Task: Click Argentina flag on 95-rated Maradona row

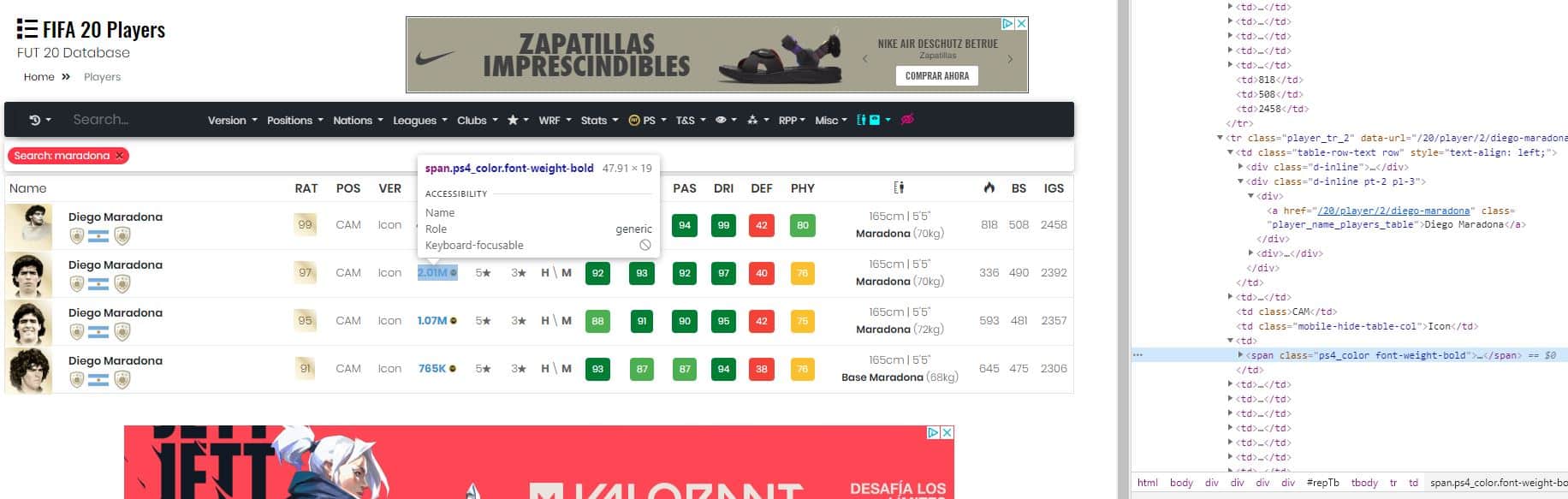Action: point(98,332)
